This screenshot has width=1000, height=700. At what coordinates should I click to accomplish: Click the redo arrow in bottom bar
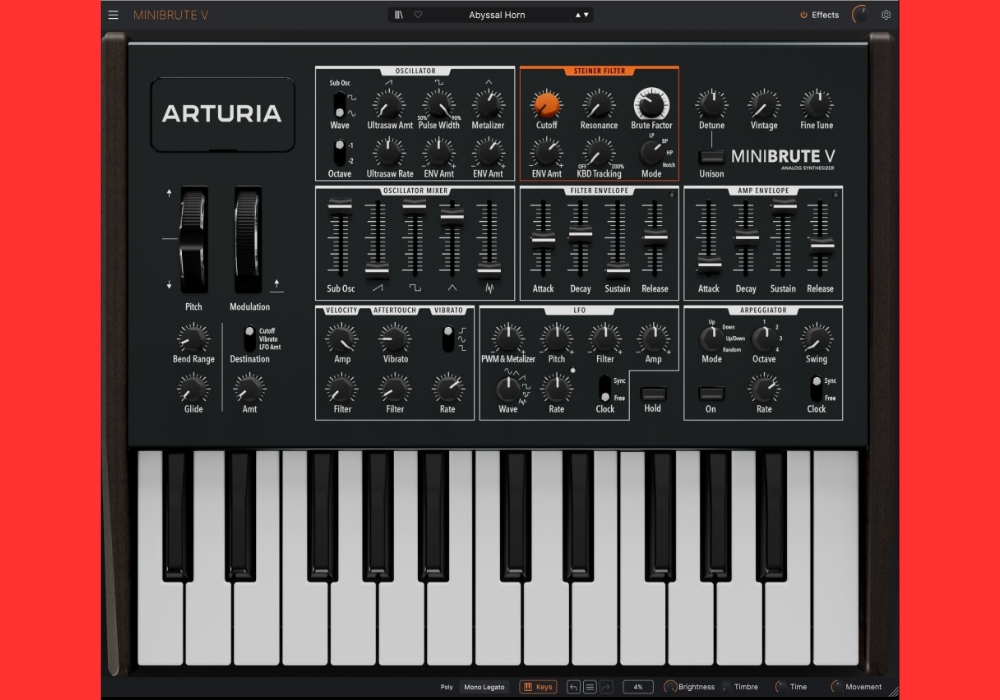606,687
